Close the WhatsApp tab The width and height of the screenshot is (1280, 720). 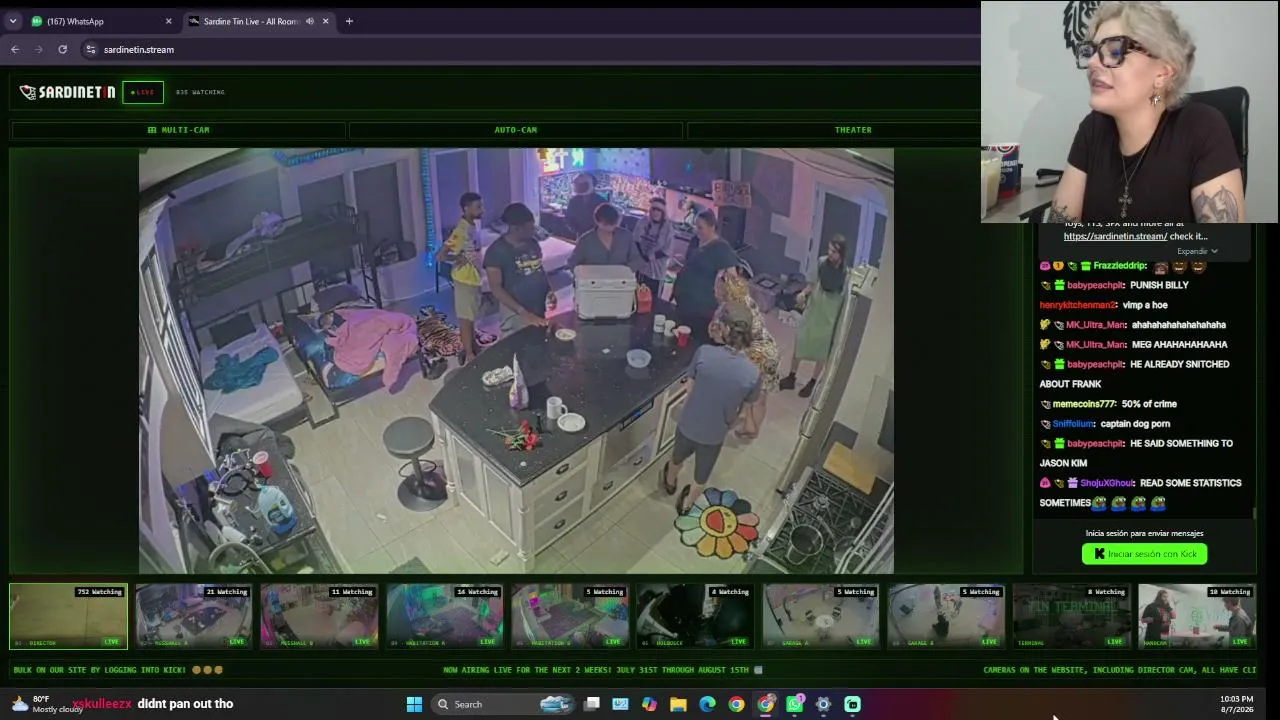(x=168, y=21)
